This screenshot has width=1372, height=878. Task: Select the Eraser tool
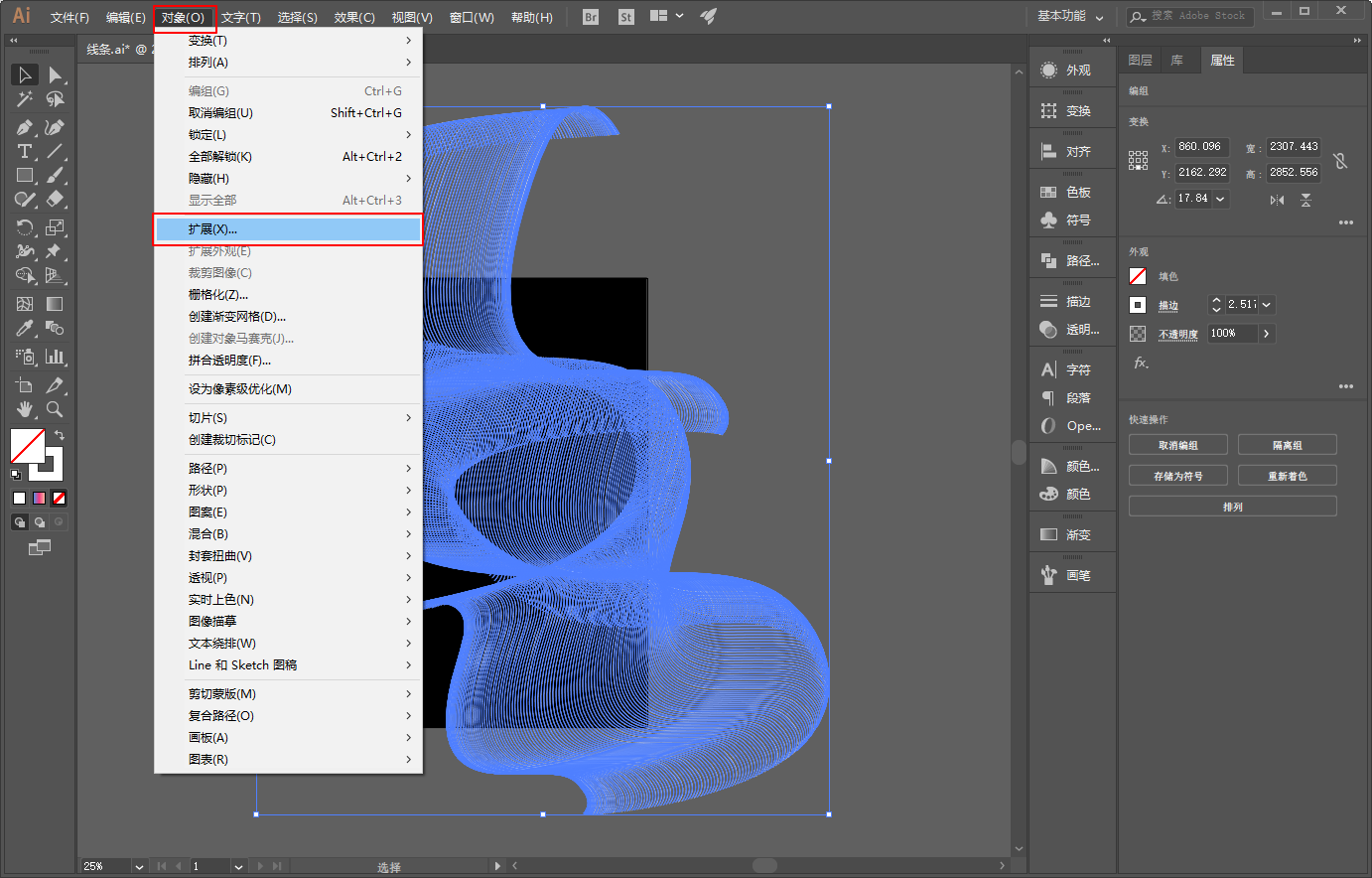[56, 199]
